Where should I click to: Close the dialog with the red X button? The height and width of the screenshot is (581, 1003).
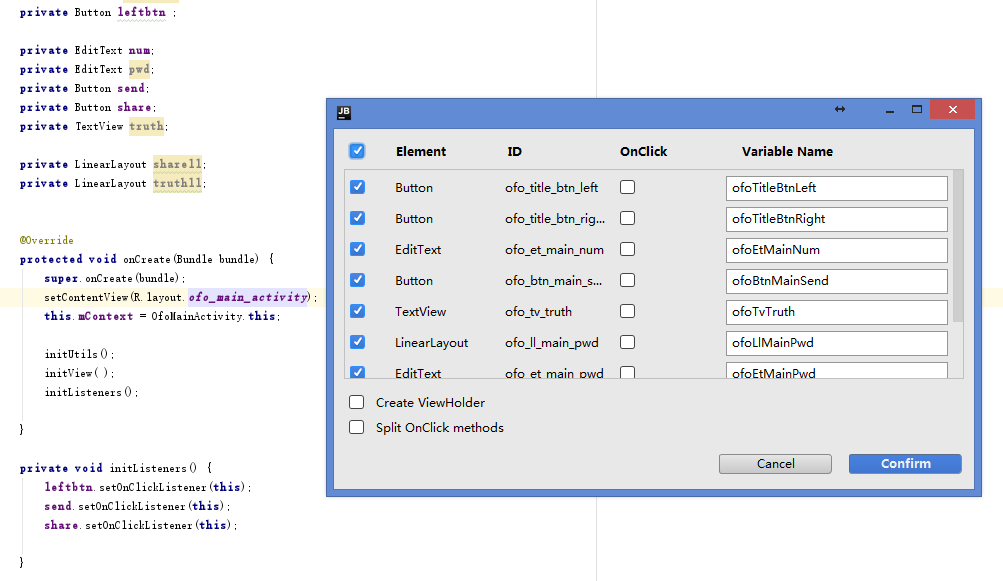(952, 110)
